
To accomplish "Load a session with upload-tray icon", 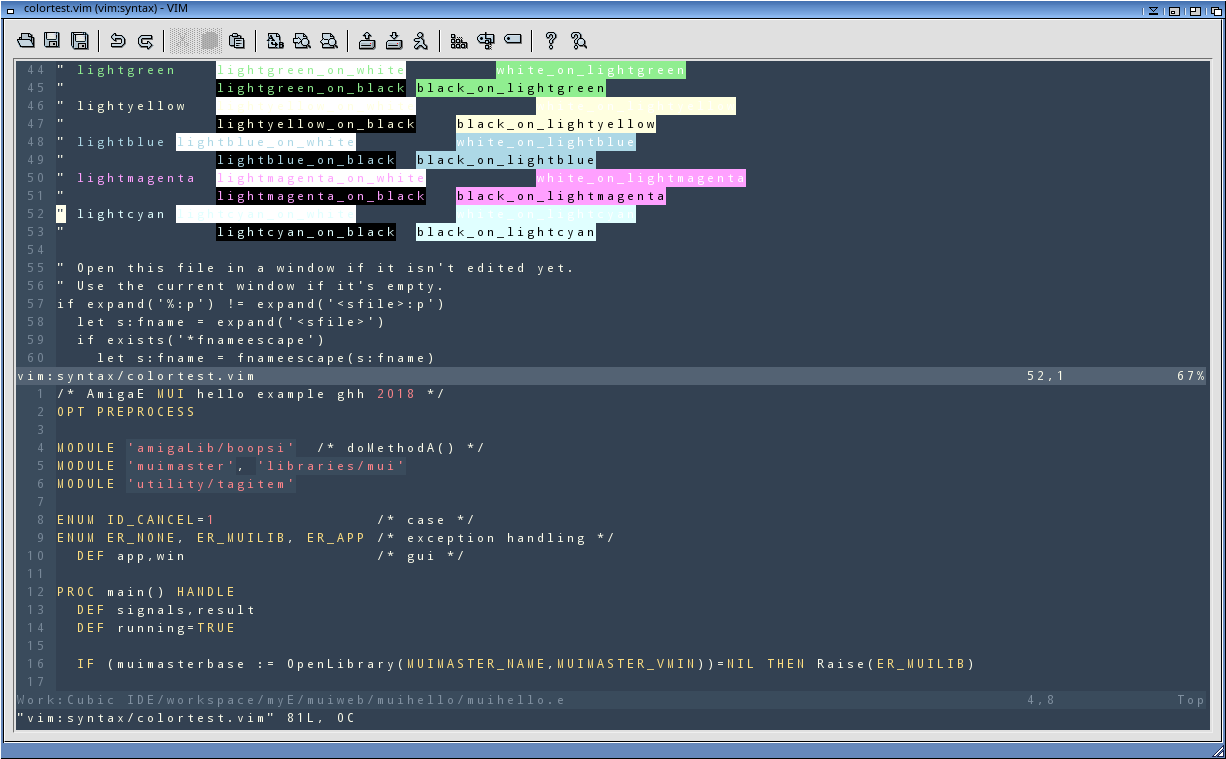I will [367, 41].
